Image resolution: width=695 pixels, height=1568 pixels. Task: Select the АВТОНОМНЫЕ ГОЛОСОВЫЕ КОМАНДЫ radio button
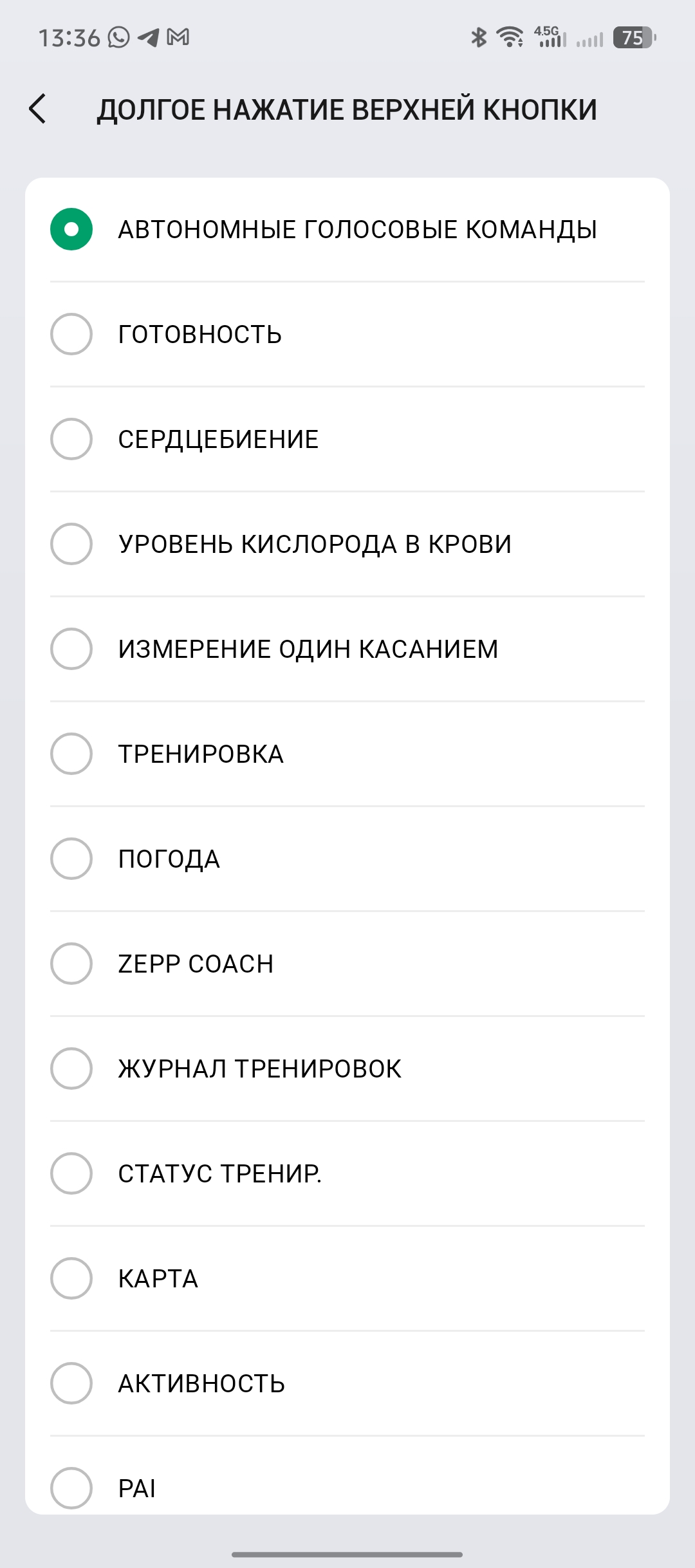(71, 229)
